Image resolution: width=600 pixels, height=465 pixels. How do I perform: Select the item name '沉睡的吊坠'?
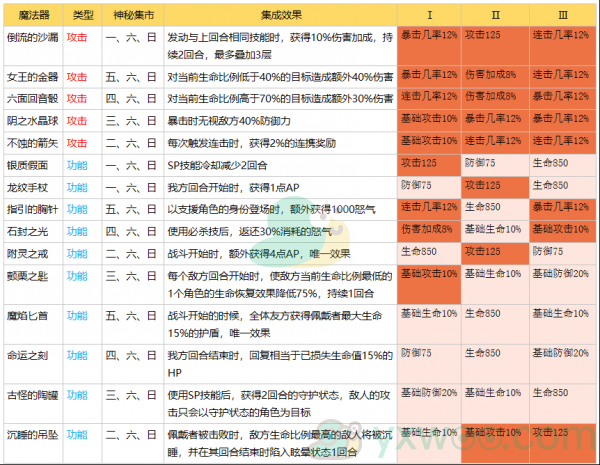click(x=33, y=435)
